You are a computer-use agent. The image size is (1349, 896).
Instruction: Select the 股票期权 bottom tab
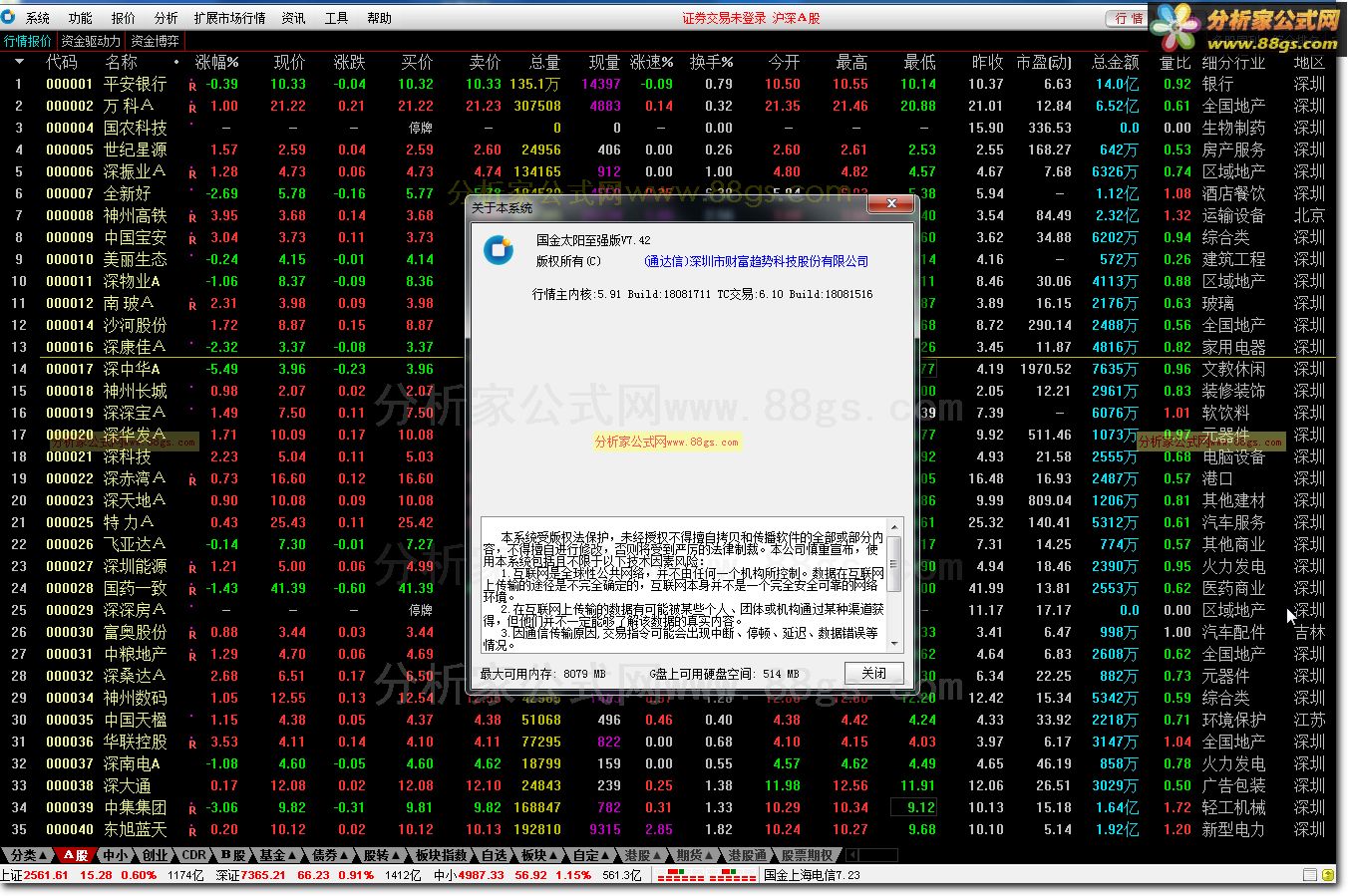[807, 855]
